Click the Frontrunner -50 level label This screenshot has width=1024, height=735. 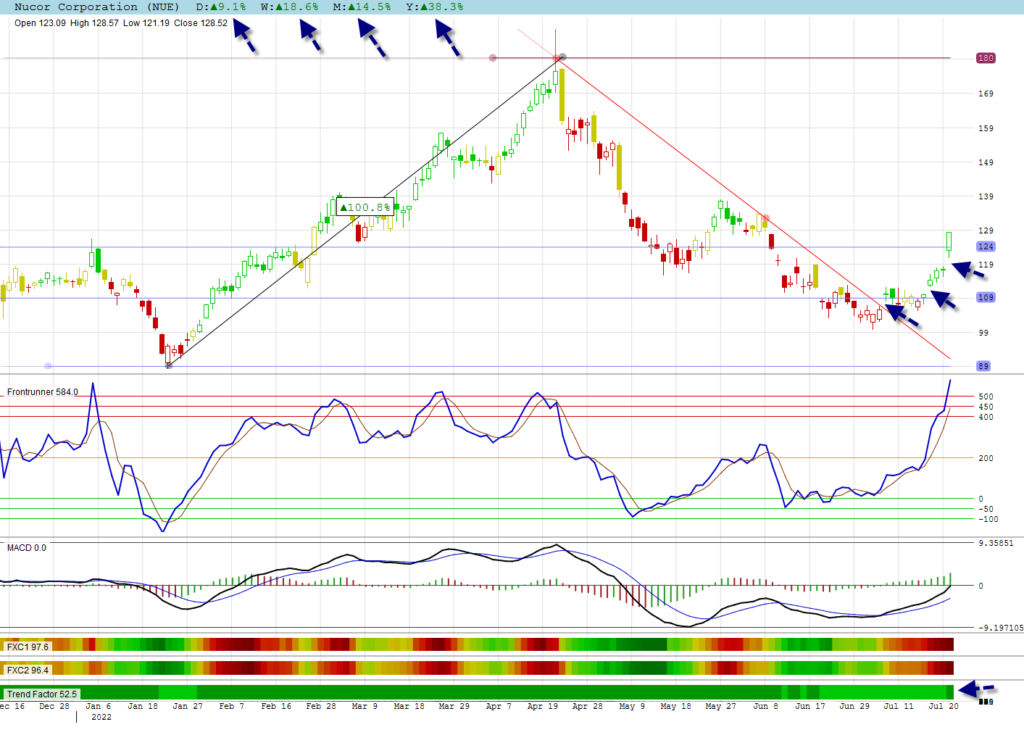click(985, 509)
